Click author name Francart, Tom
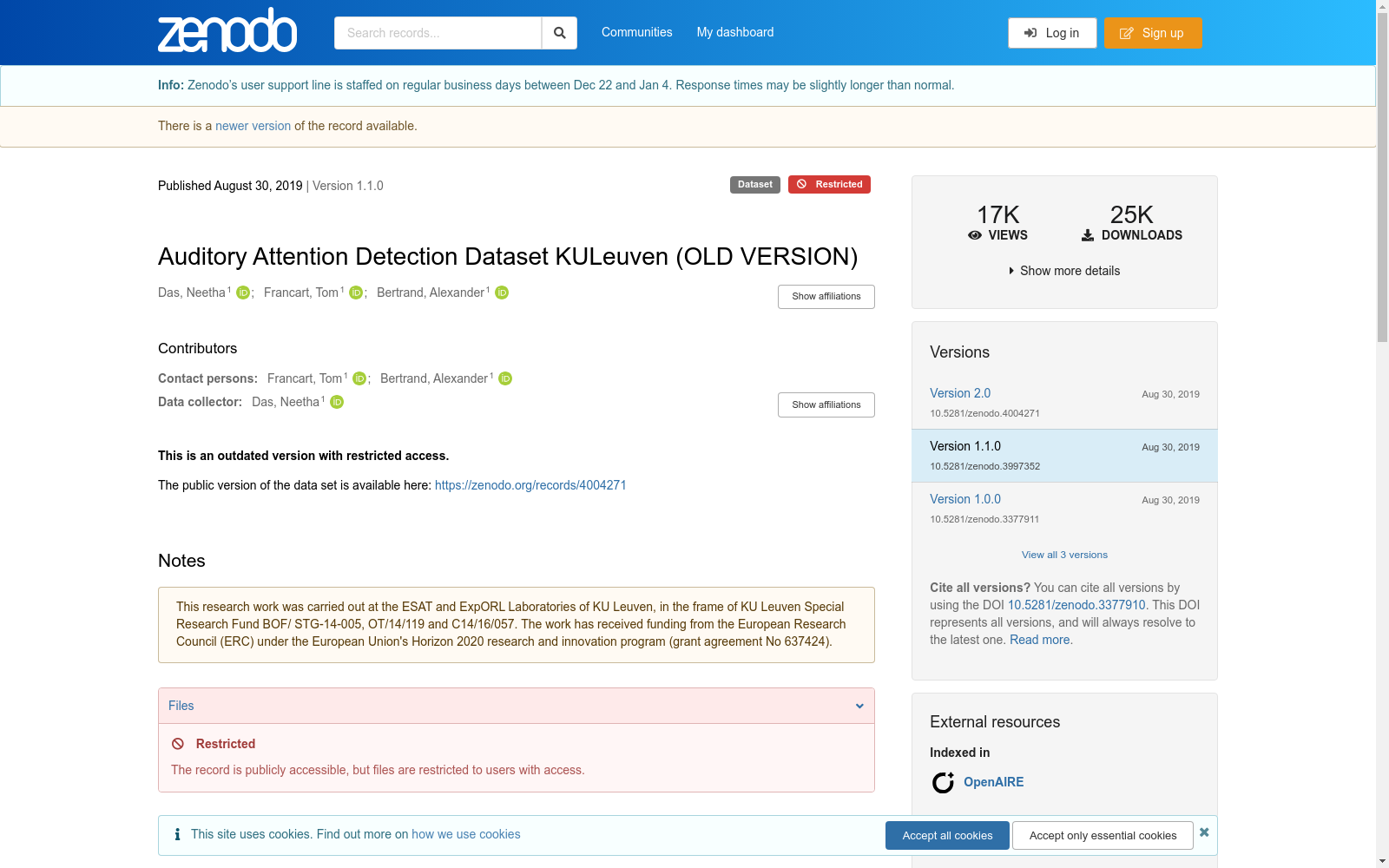The image size is (1389, 868). tap(301, 293)
